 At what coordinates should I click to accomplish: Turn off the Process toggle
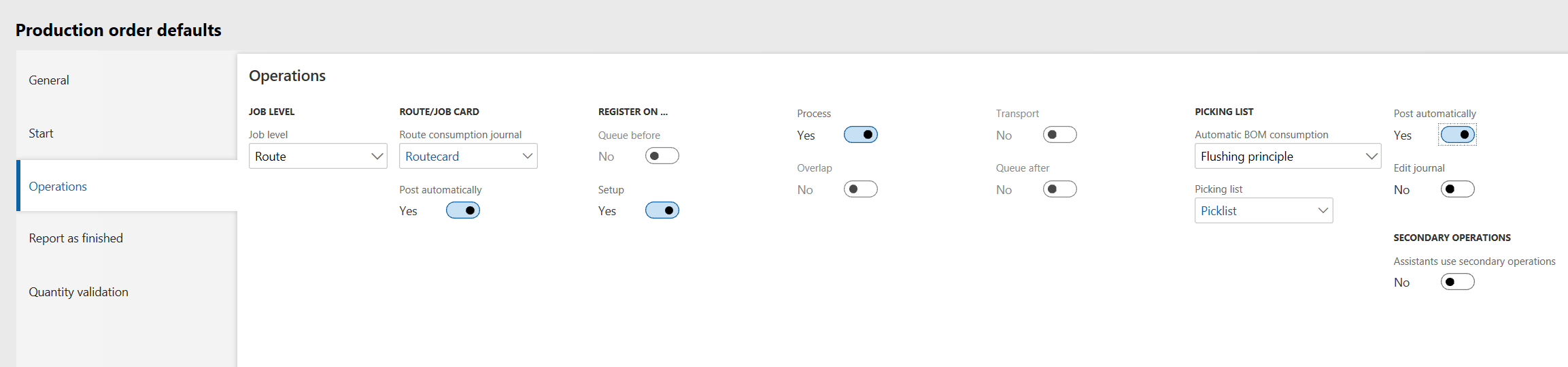(x=860, y=135)
